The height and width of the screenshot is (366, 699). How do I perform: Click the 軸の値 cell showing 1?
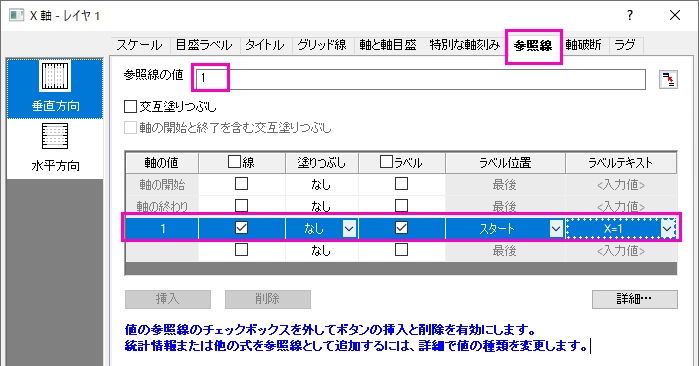(162, 229)
